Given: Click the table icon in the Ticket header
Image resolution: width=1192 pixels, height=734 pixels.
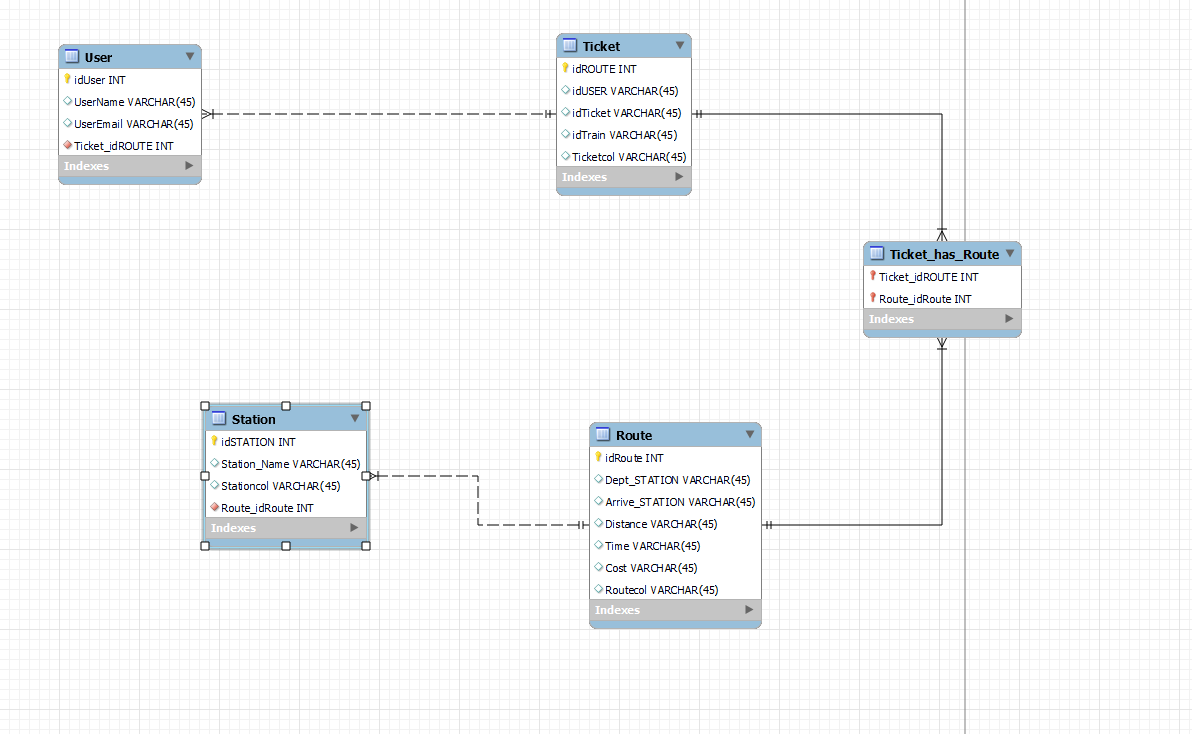Looking at the screenshot, I should [x=572, y=45].
